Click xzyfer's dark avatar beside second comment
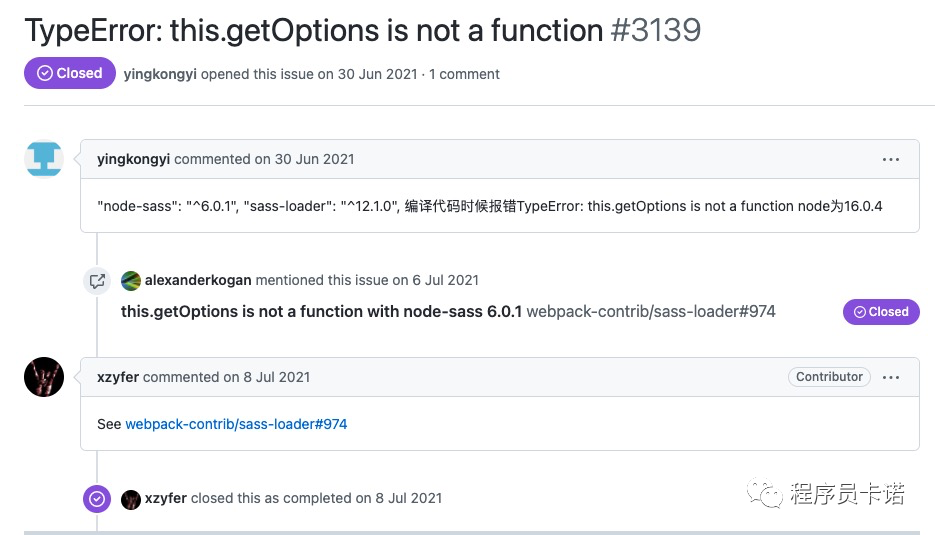This screenshot has height=535, width=935. (44, 377)
